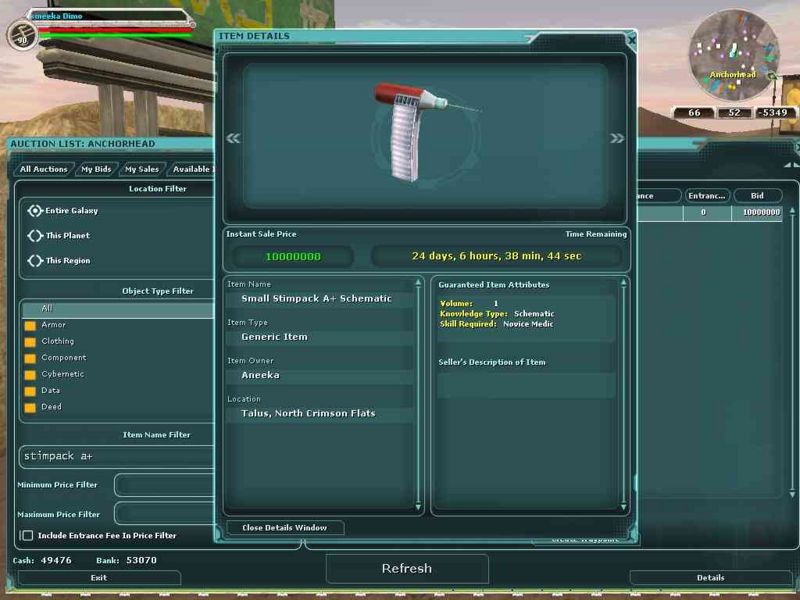800x600 pixels.
Task: Open the My Sales tab
Action: click(x=141, y=169)
